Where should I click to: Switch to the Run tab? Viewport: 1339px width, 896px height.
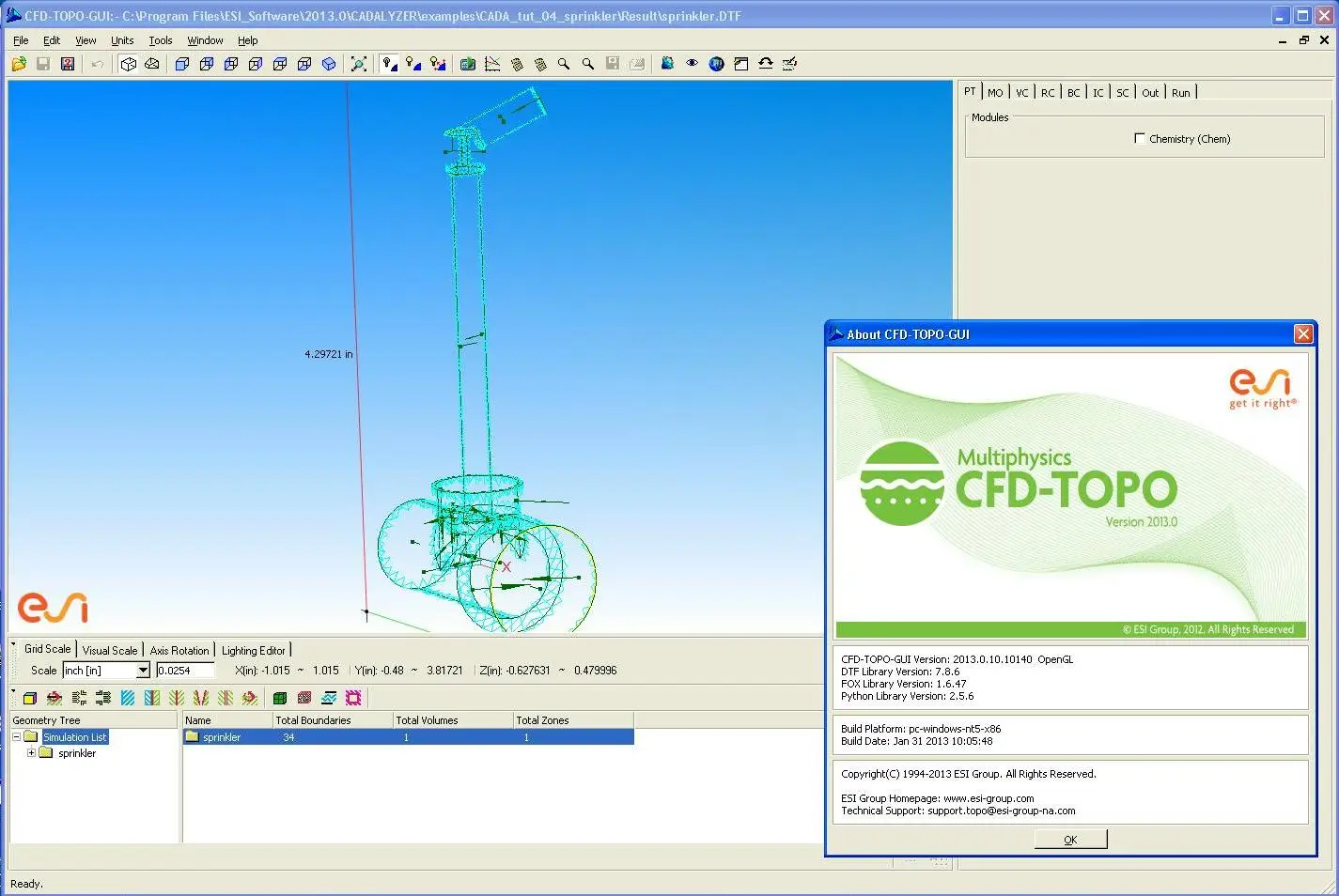coord(1180,91)
